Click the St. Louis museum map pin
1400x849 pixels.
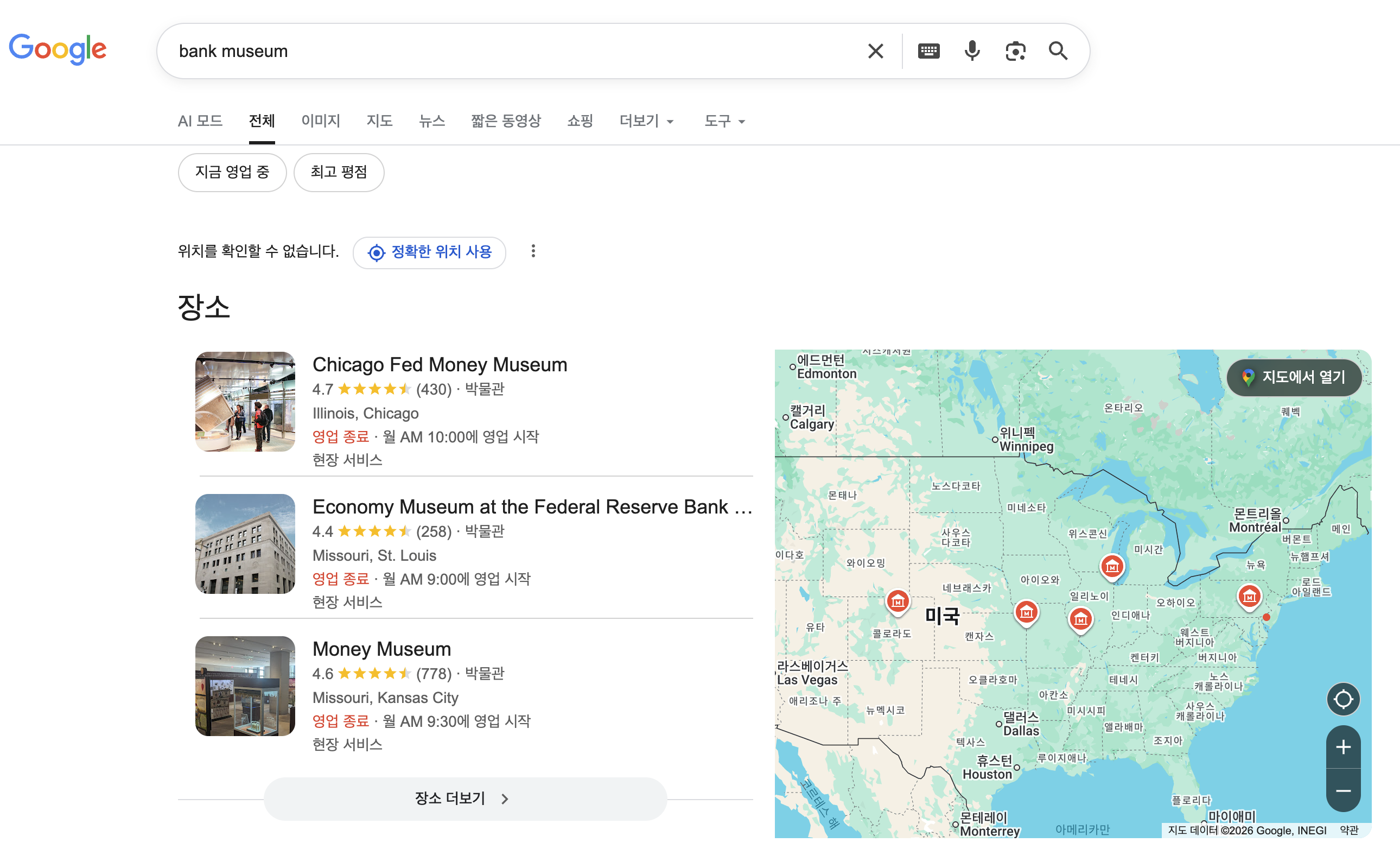1081,620
